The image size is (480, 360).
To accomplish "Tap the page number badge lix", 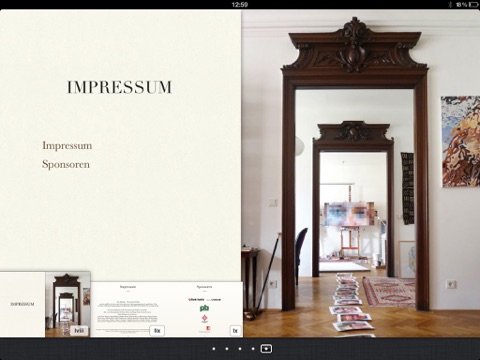I will click(x=157, y=331).
